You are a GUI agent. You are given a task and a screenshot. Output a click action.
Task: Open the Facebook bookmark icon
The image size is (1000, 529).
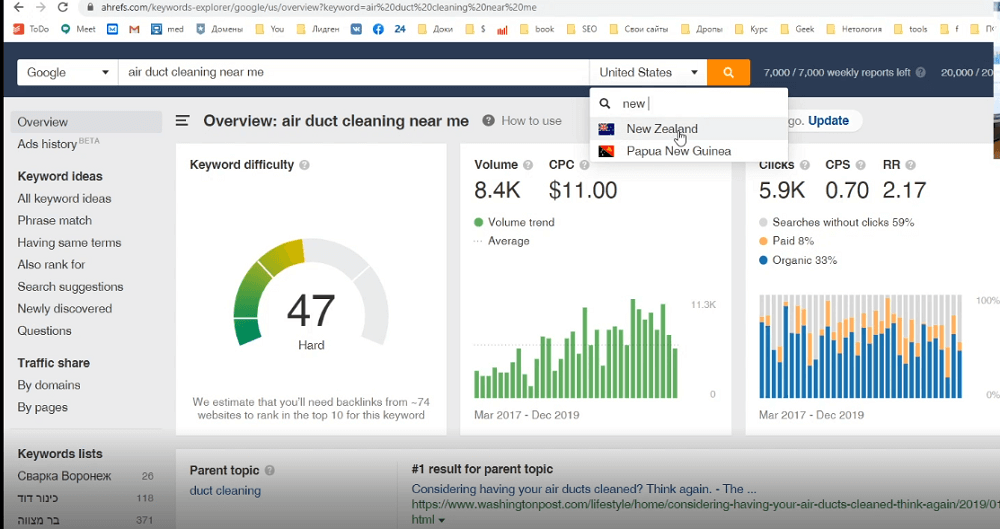(x=378, y=29)
